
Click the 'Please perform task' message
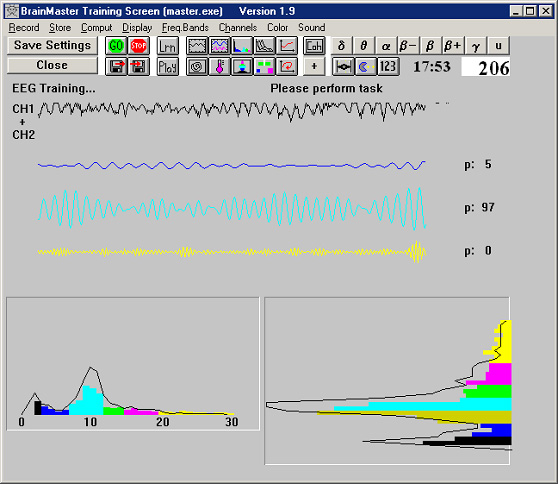click(326, 88)
